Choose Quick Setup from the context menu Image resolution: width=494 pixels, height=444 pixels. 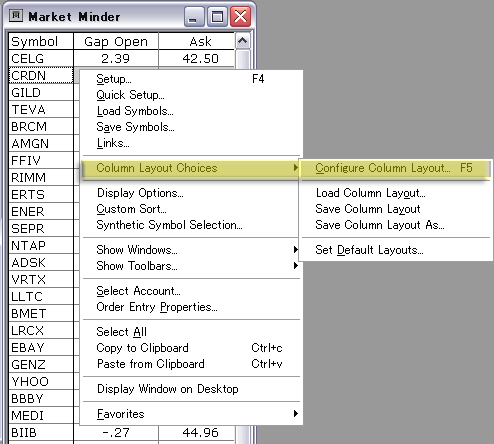[191, 95]
